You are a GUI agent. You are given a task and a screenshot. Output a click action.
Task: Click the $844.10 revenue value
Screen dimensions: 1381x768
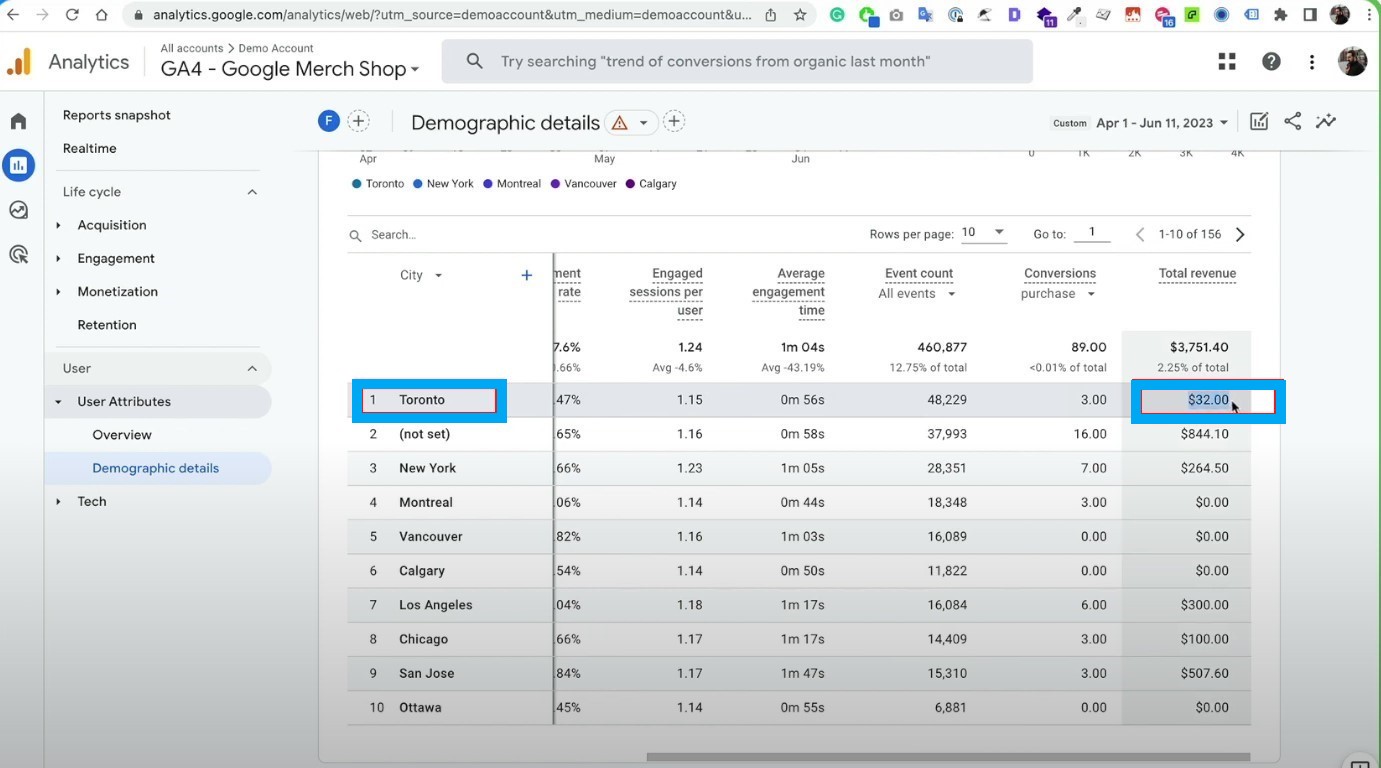pyautogui.click(x=1204, y=434)
